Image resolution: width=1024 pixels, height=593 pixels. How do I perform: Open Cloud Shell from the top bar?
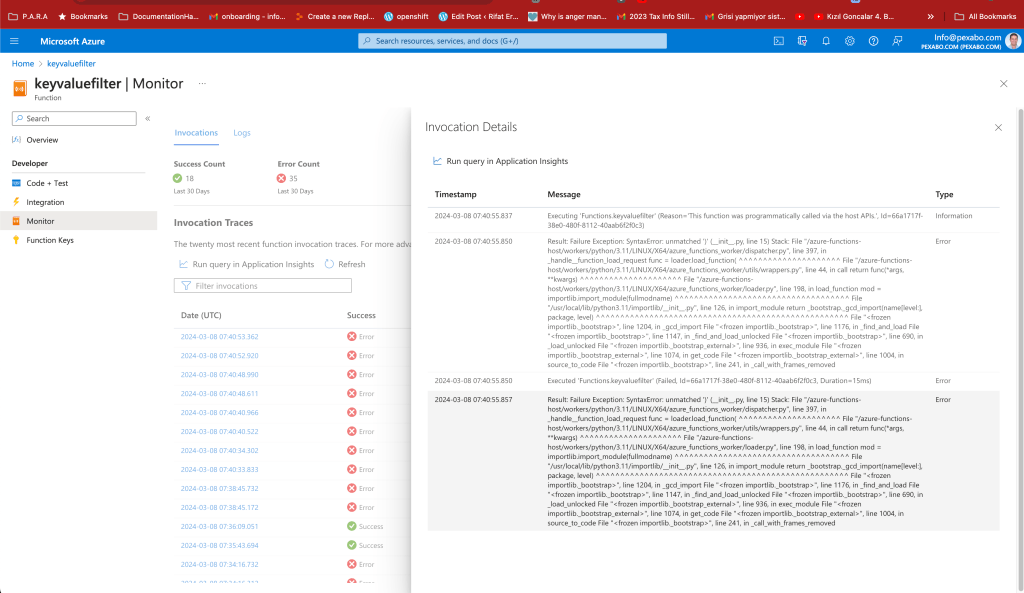pyautogui.click(x=778, y=41)
